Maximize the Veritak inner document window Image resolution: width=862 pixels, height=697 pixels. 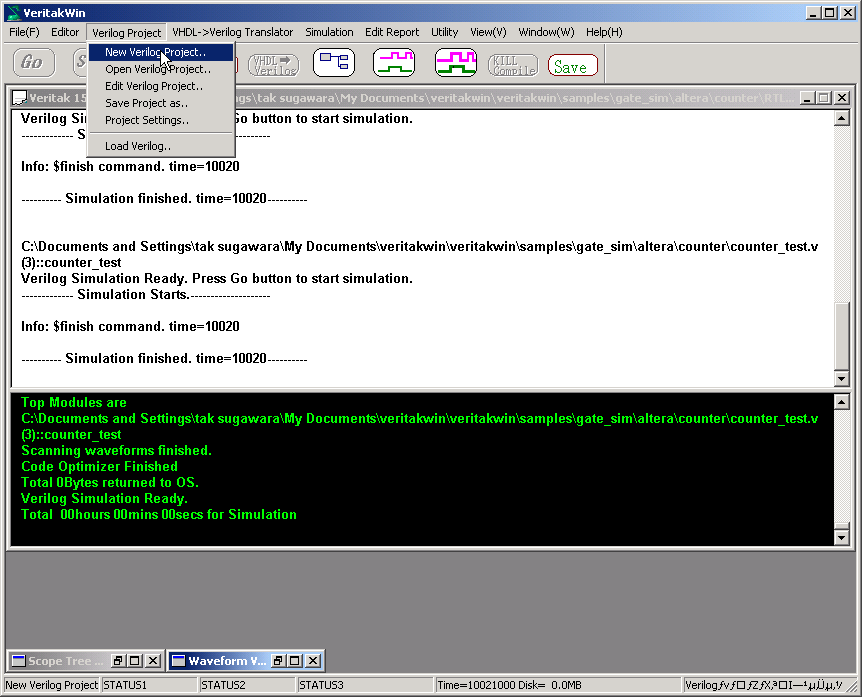(x=824, y=98)
